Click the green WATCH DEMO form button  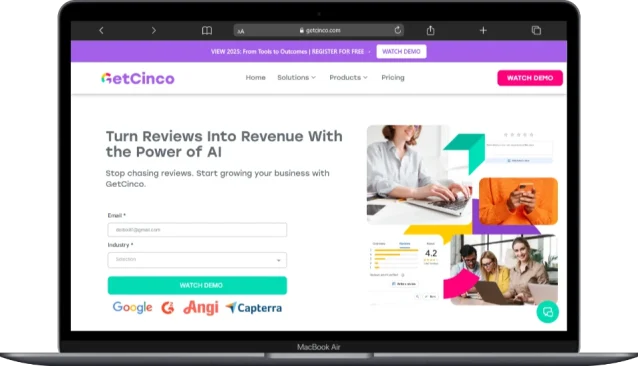[197, 285]
